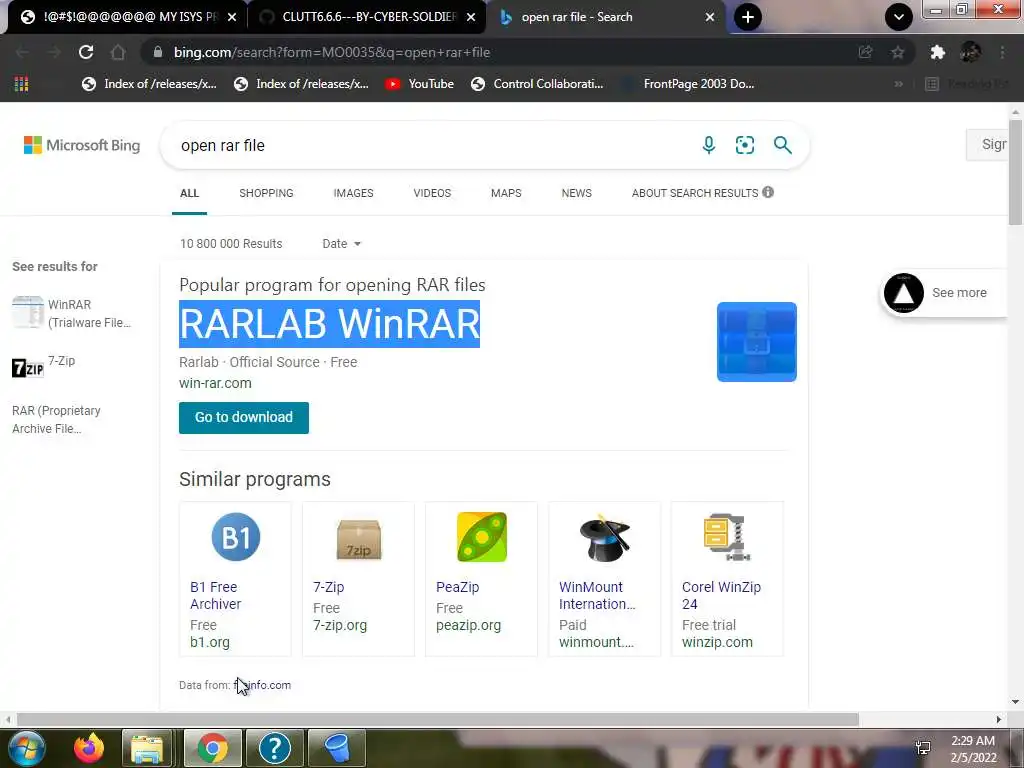
Task: Open the YouTube bookmark
Action: (419, 84)
